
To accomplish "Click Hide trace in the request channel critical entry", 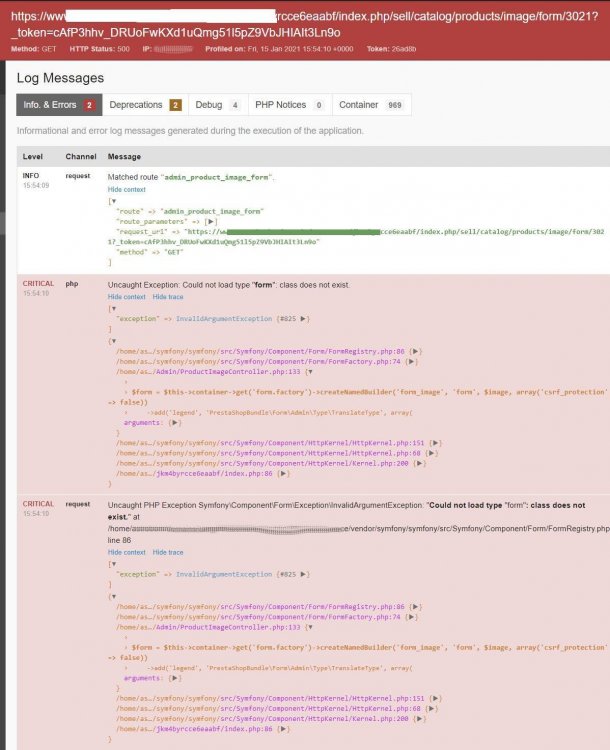I will tap(168, 552).
